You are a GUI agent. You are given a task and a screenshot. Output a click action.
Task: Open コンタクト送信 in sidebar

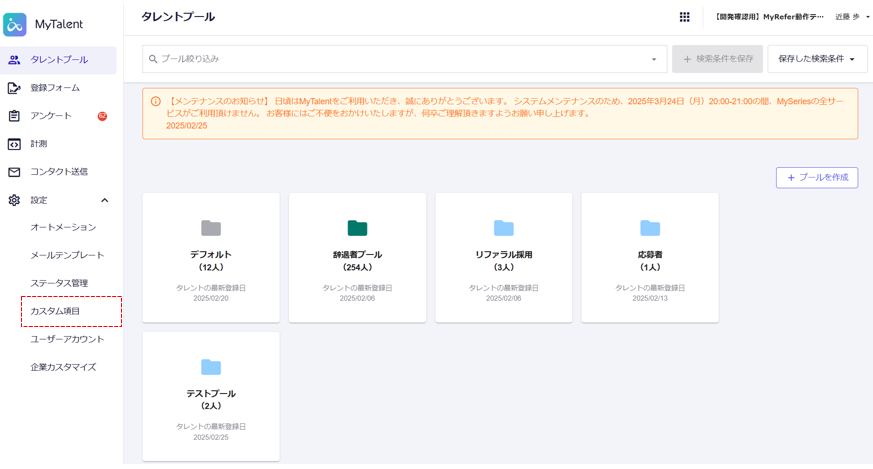(59, 172)
